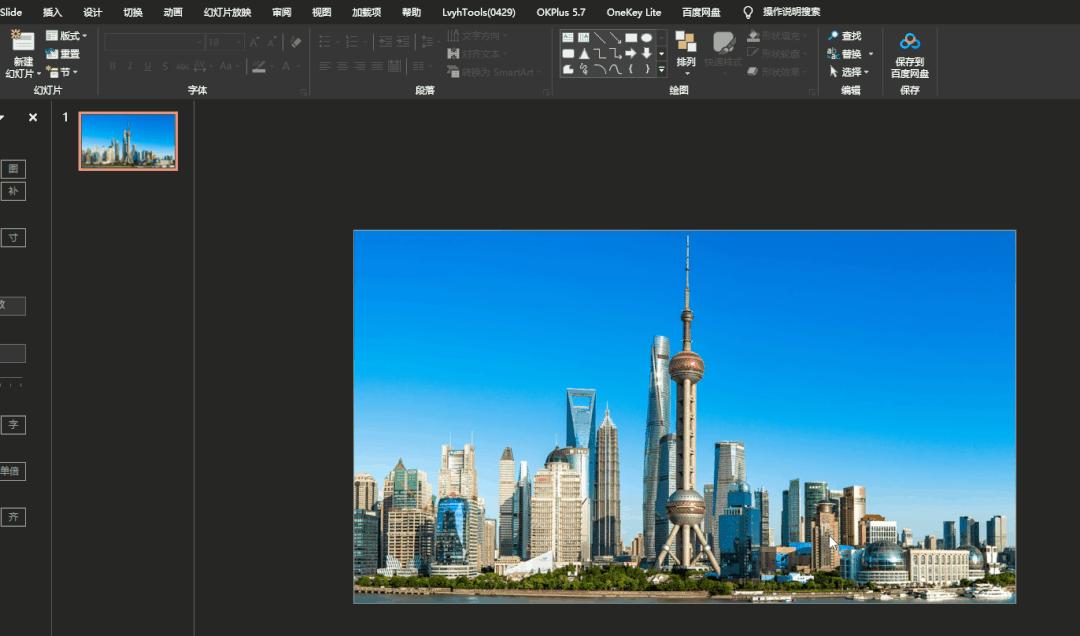
Task: Select the rectangle shape in drawing gallery
Action: coord(631,38)
